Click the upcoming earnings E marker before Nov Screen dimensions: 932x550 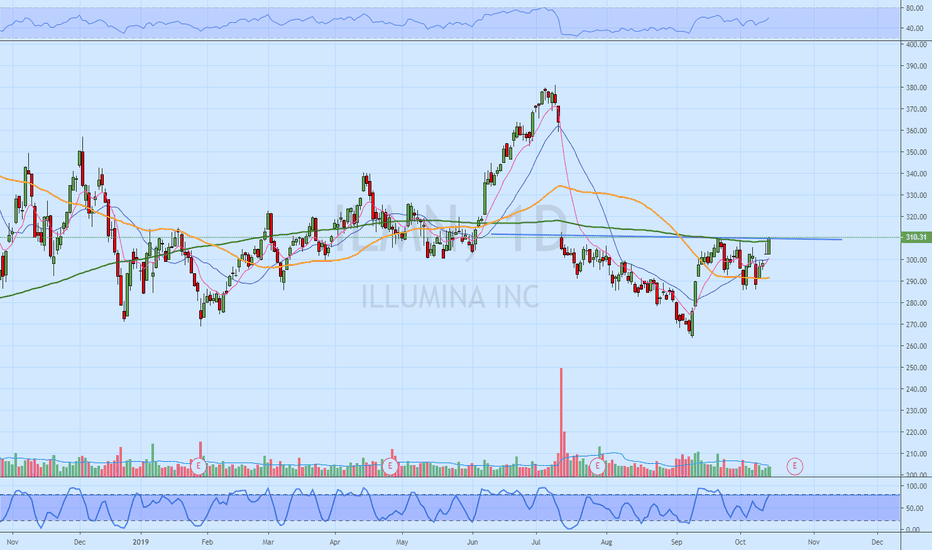point(795,466)
